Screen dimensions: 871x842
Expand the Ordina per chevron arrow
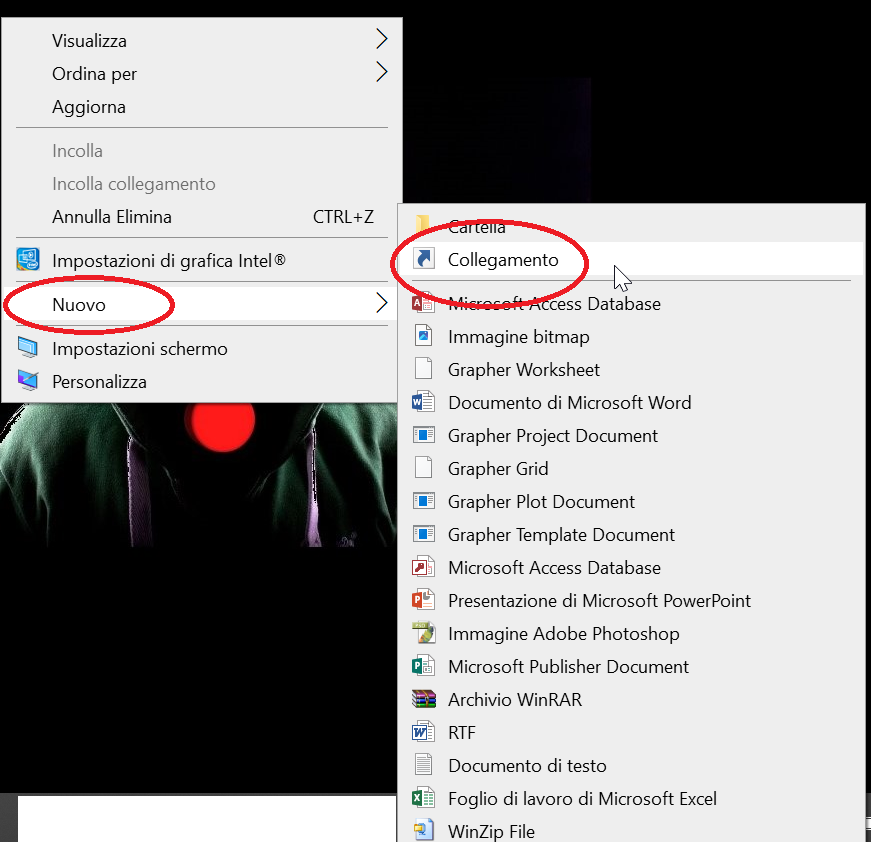click(381, 72)
